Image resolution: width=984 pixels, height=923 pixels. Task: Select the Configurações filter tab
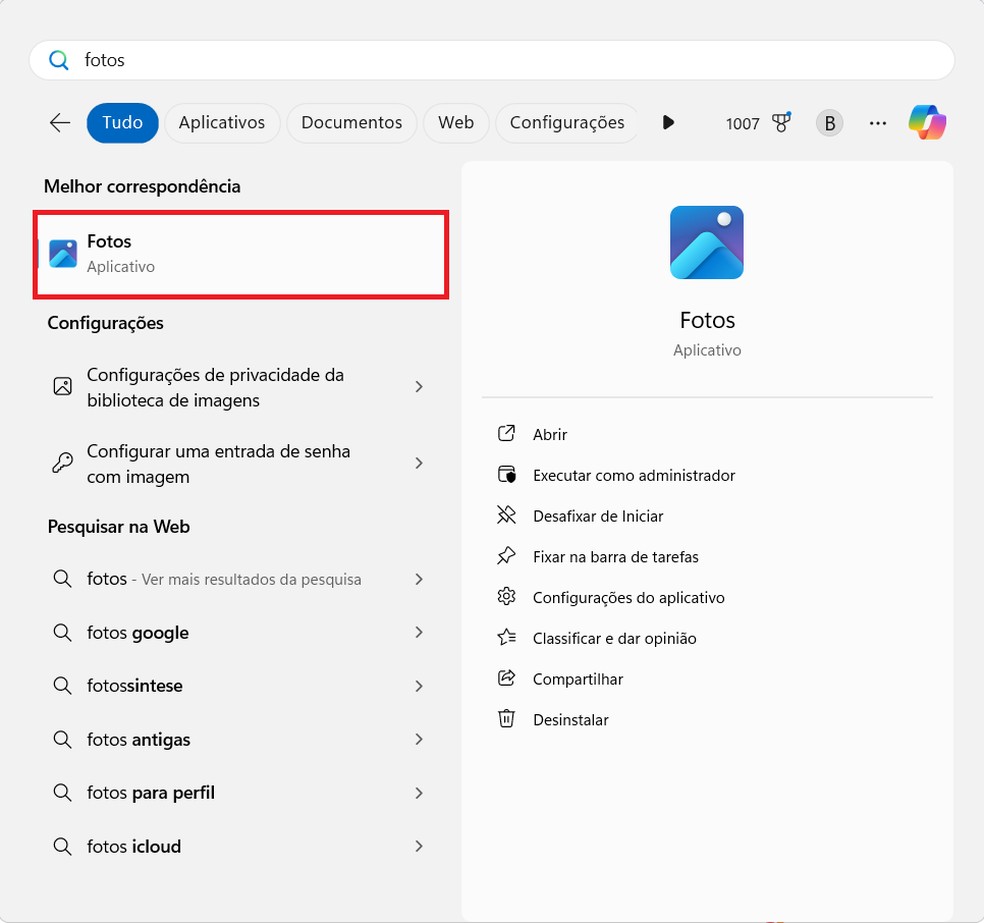[567, 122]
